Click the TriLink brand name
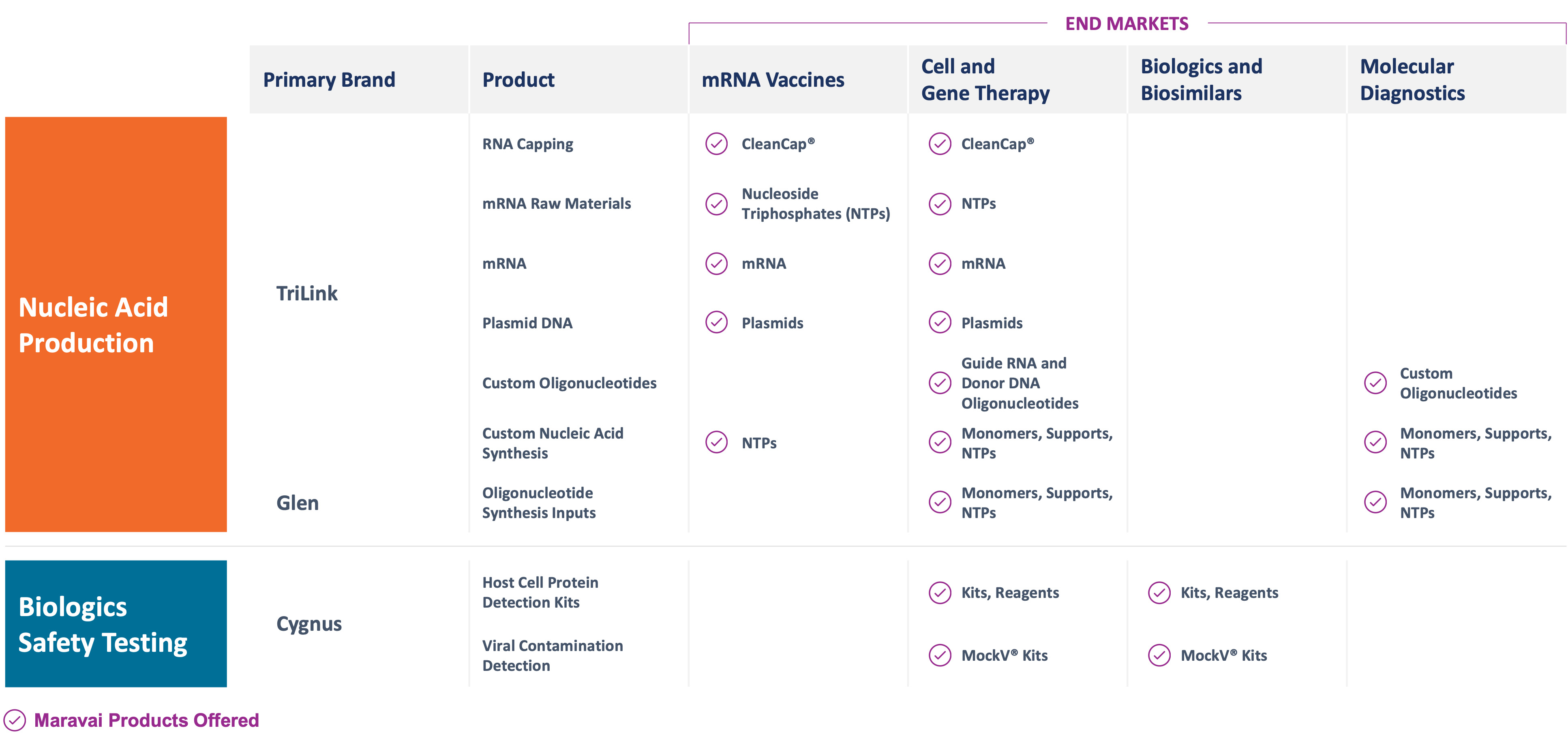The width and height of the screenshot is (1568, 743). [307, 293]
